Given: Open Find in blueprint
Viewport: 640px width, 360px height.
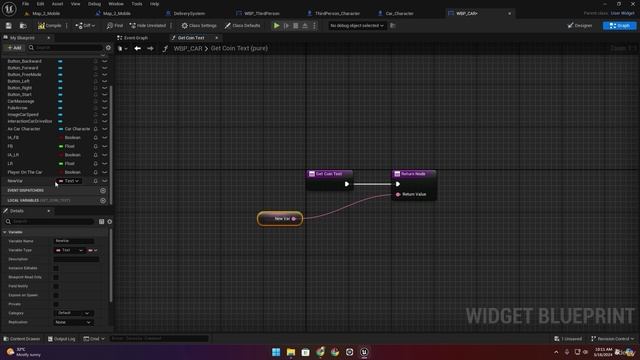Looking at the screenshot, I should [x=115, y=26].
